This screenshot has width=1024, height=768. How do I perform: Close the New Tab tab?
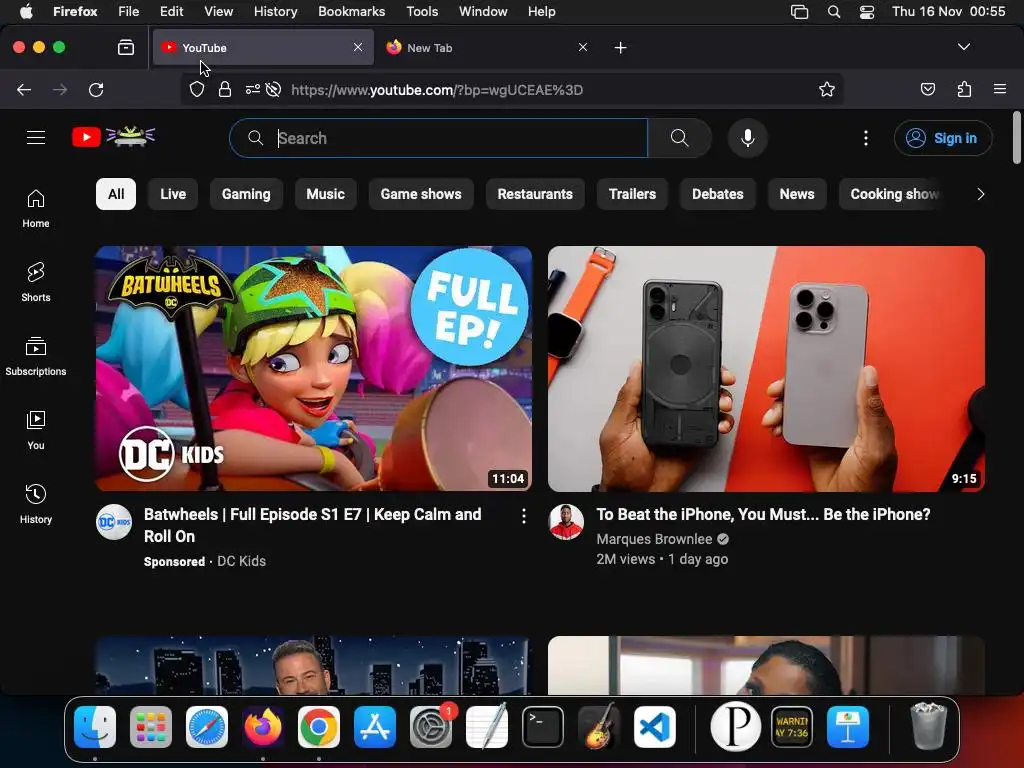click(583, 47)
